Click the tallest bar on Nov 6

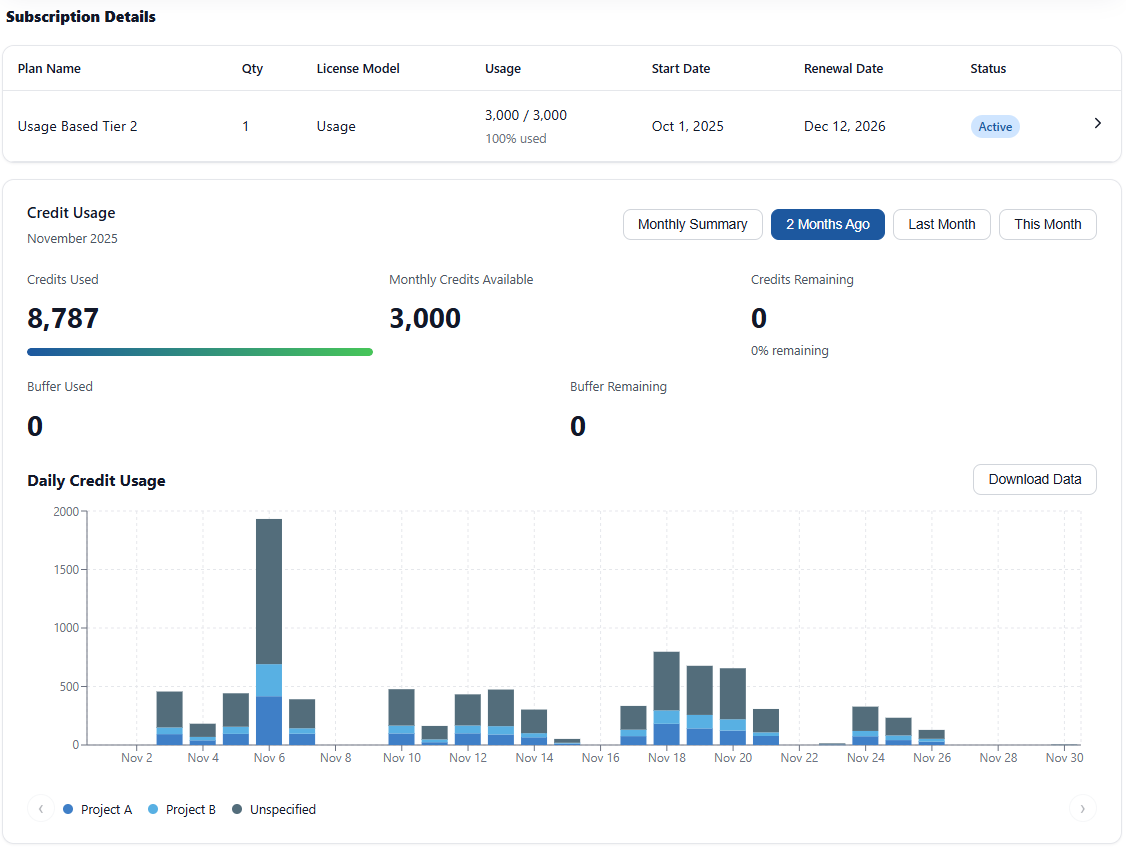tap(269, 620)
